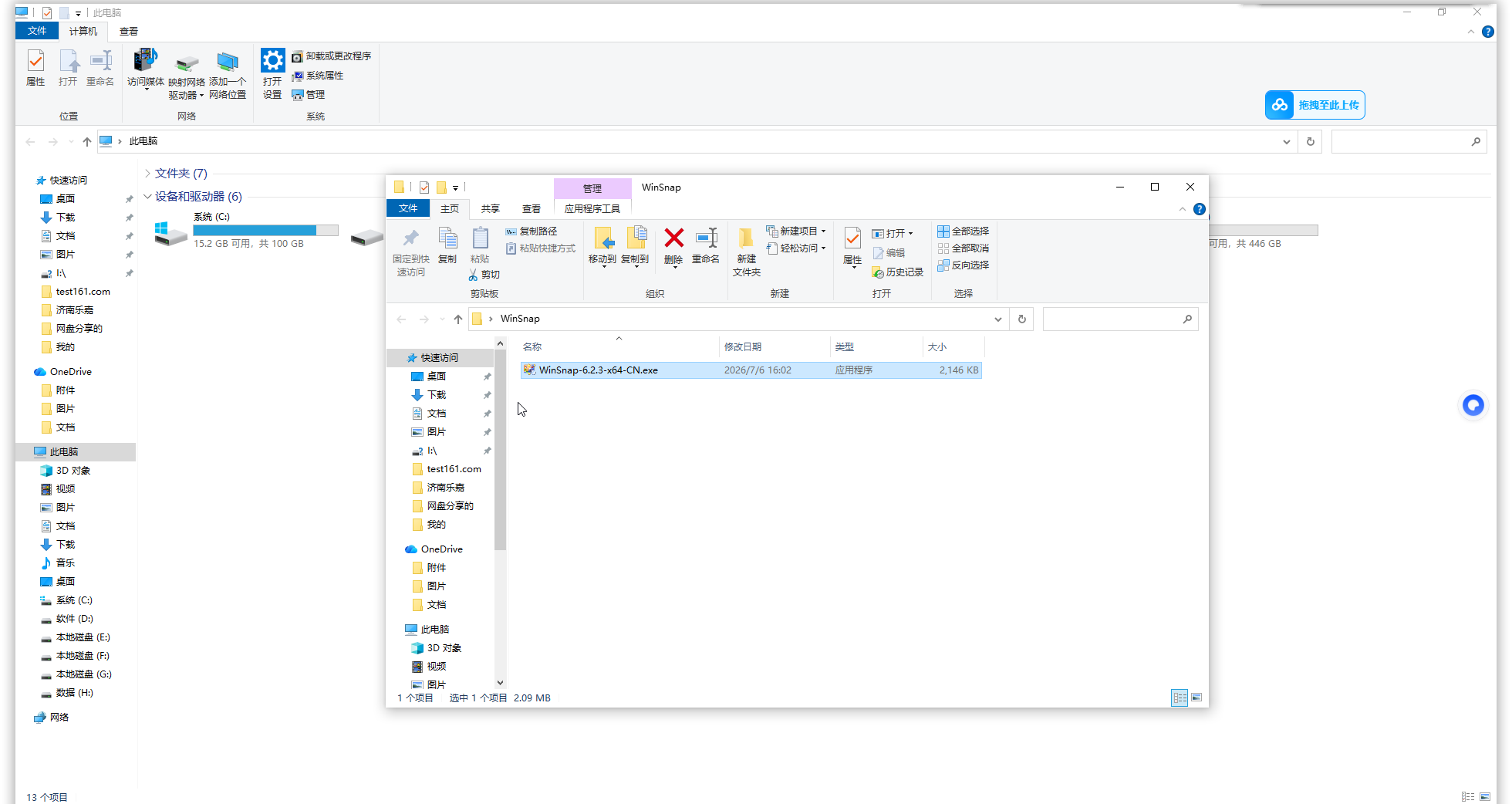This screenshot has width=1512, height=804.
Task: Click the cloud upload button (拖拽至此上传)
Action: [1315, 105]
